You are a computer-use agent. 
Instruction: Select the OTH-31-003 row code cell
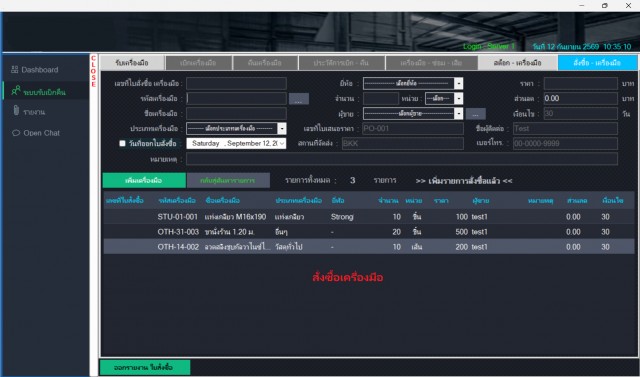point(178,232)
